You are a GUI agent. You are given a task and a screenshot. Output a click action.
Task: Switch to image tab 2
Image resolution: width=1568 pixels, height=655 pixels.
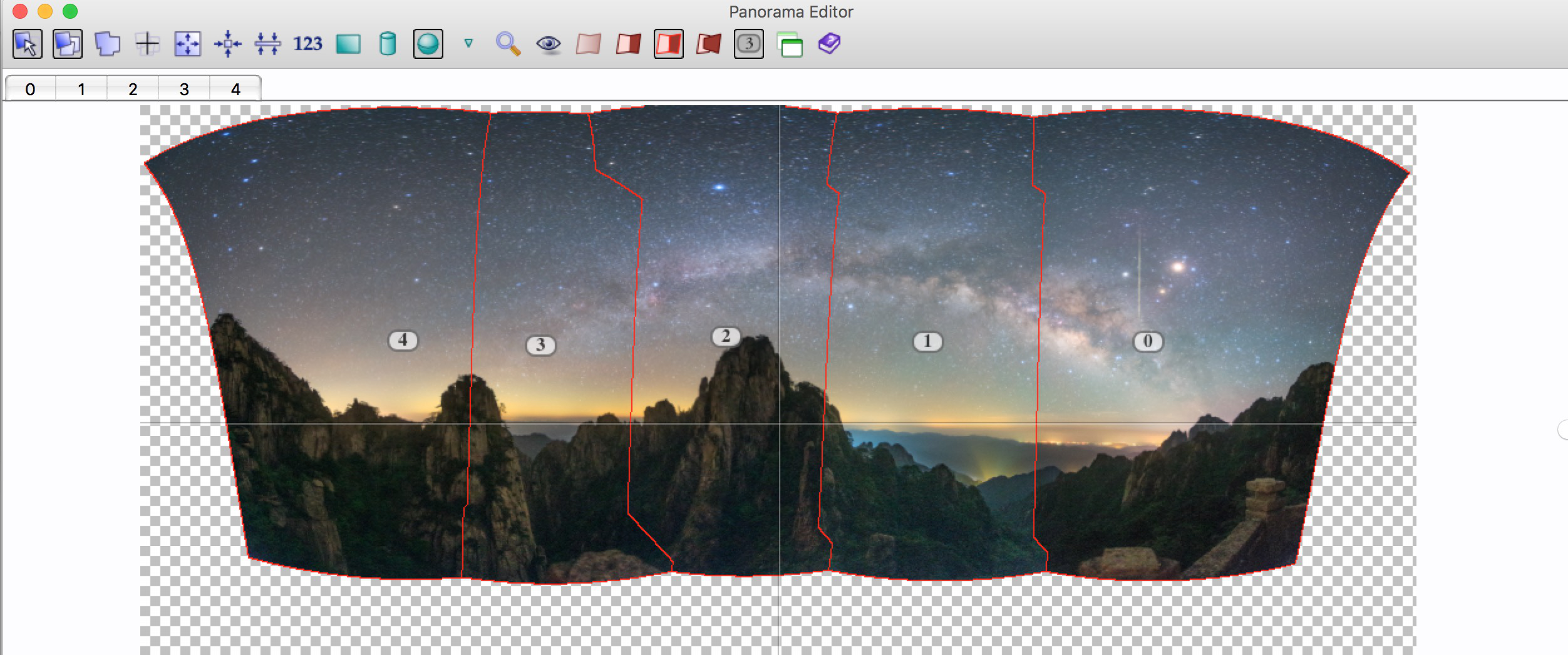[x=133, y=89]
